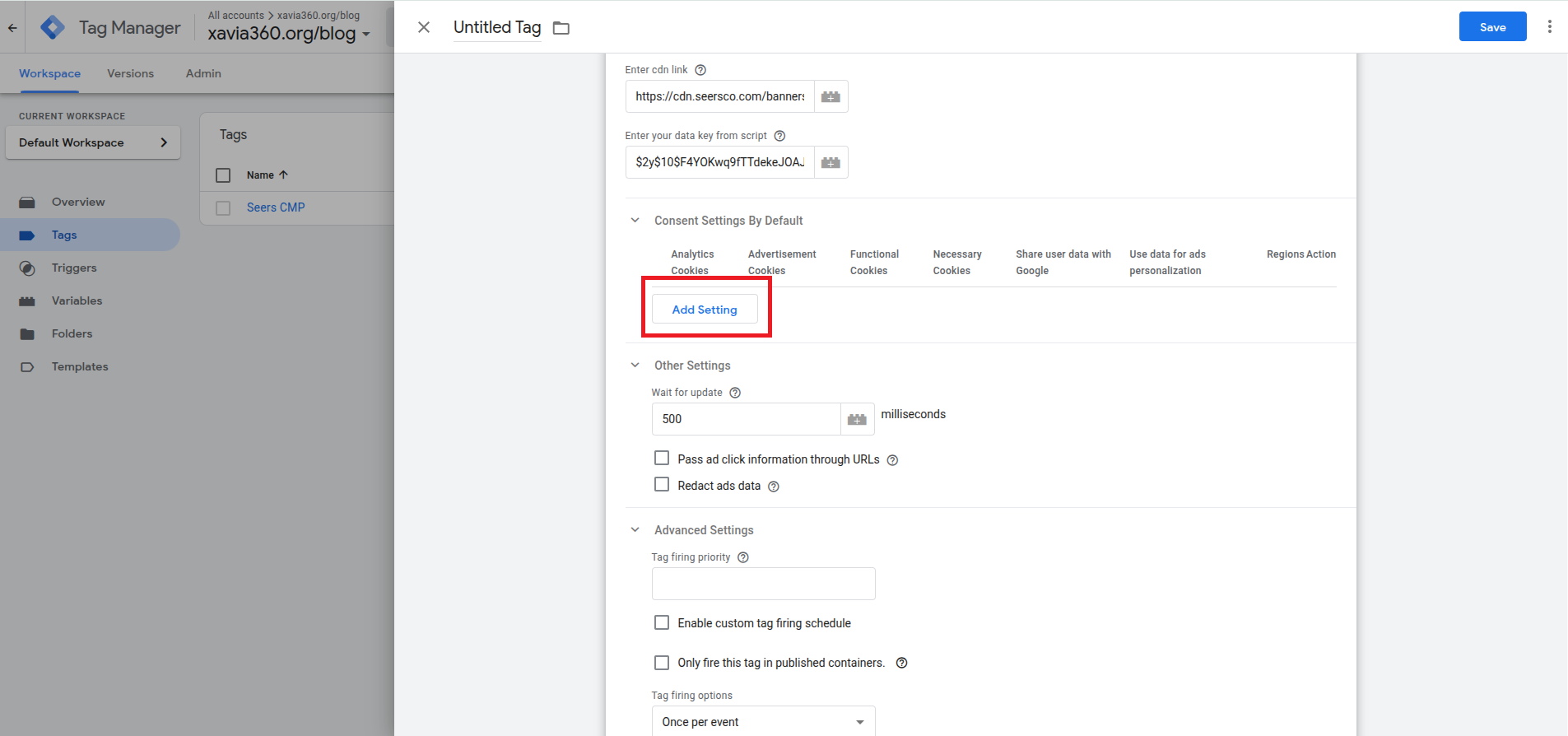
Task: Open the Once per event dropdown
Action: [764, 721]
